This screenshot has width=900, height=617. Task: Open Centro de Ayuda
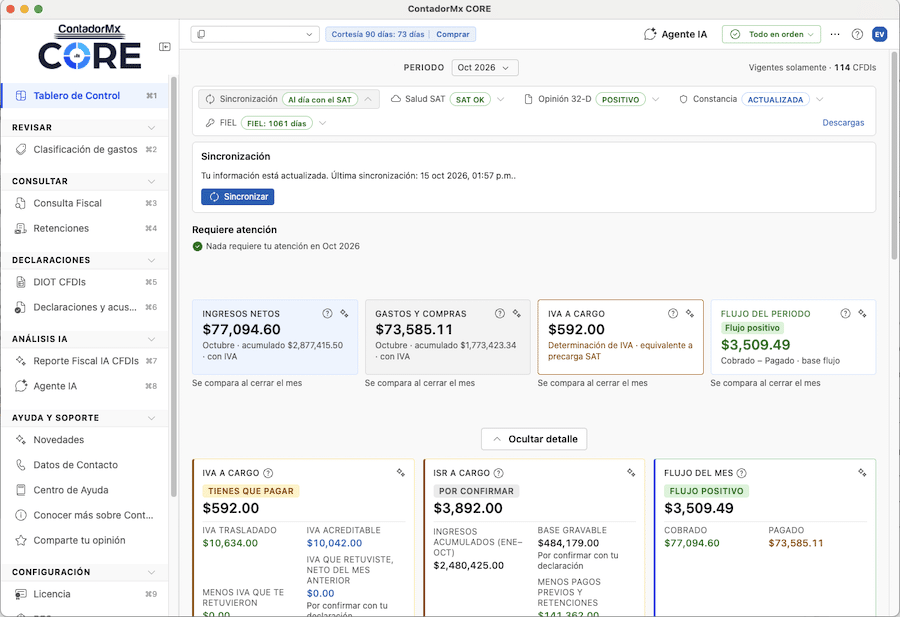(85, 490)
